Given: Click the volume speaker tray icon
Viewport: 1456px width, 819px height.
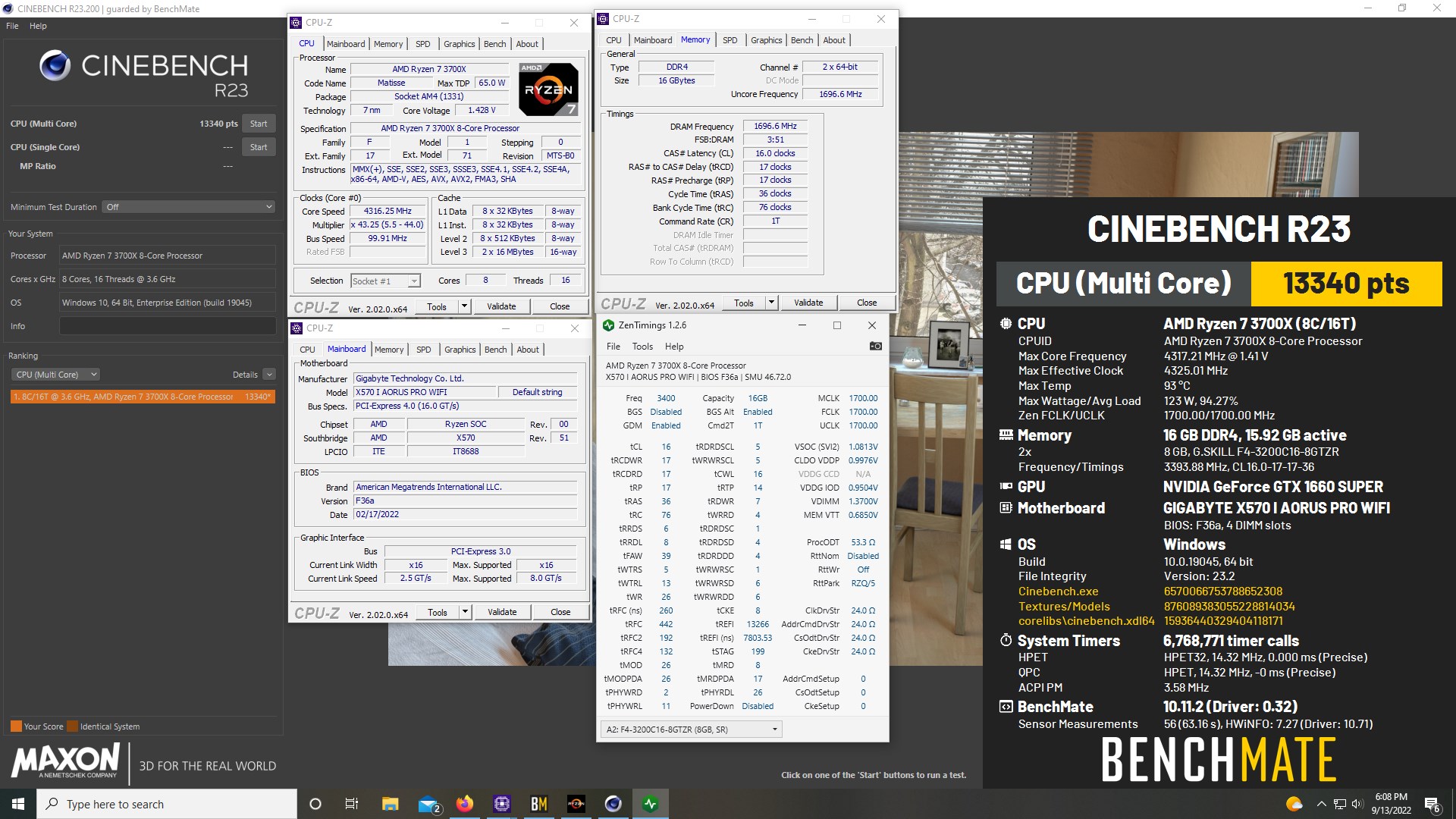Looking at the screenshot, I should (x=1357, y=804).
